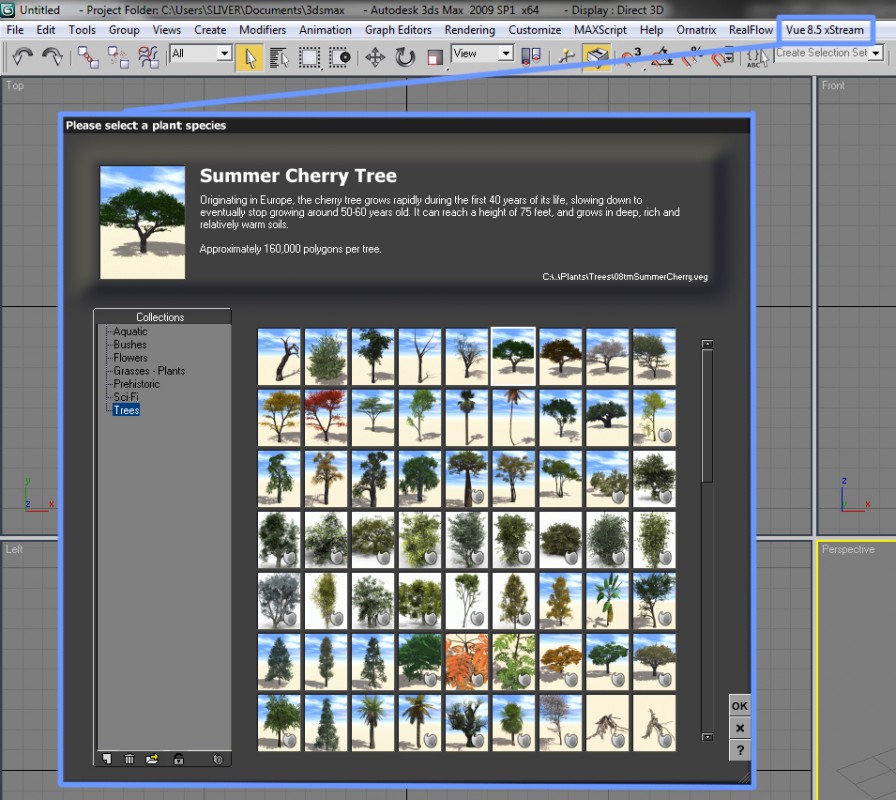Pick the Rectangular Selection Region tool
Viewport: 896px width, 800px height.
point(309,58)
